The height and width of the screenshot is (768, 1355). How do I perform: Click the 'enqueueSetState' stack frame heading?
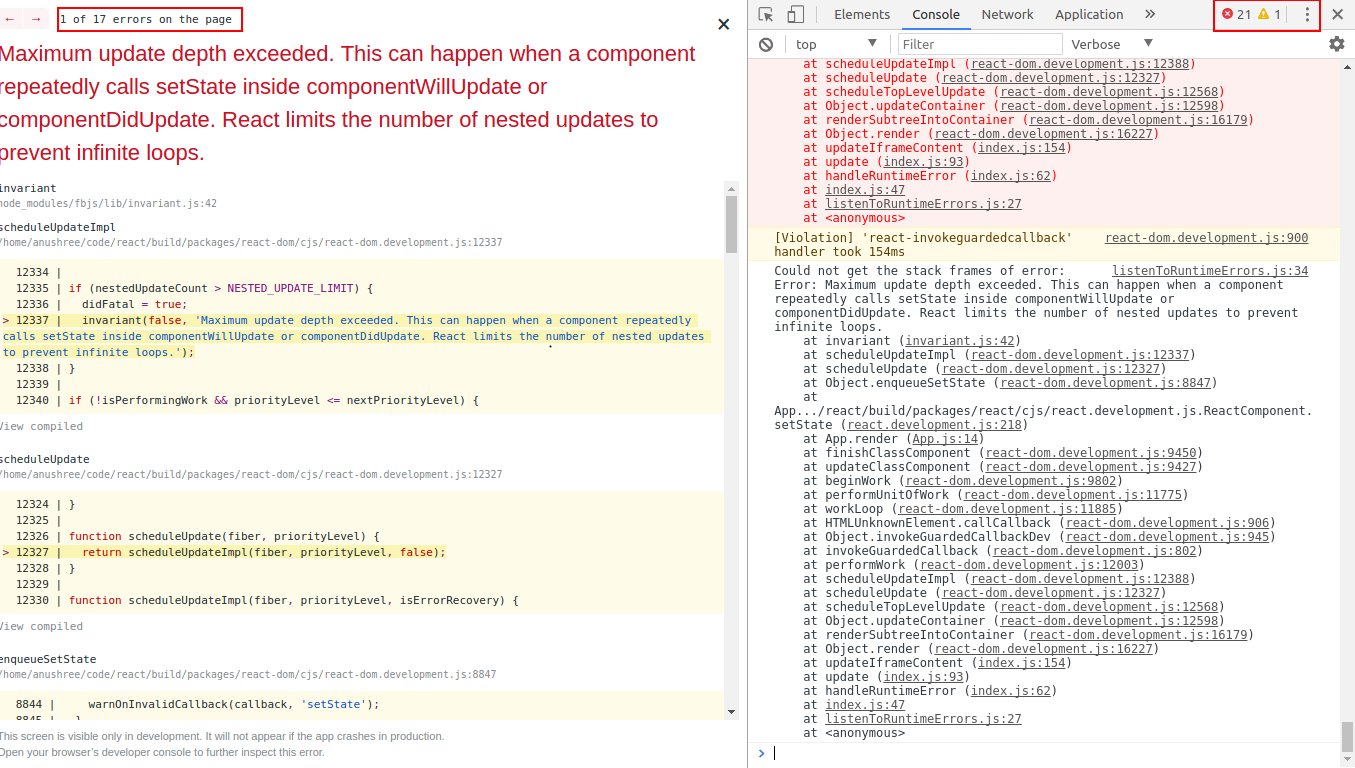(x=47, y=659)
